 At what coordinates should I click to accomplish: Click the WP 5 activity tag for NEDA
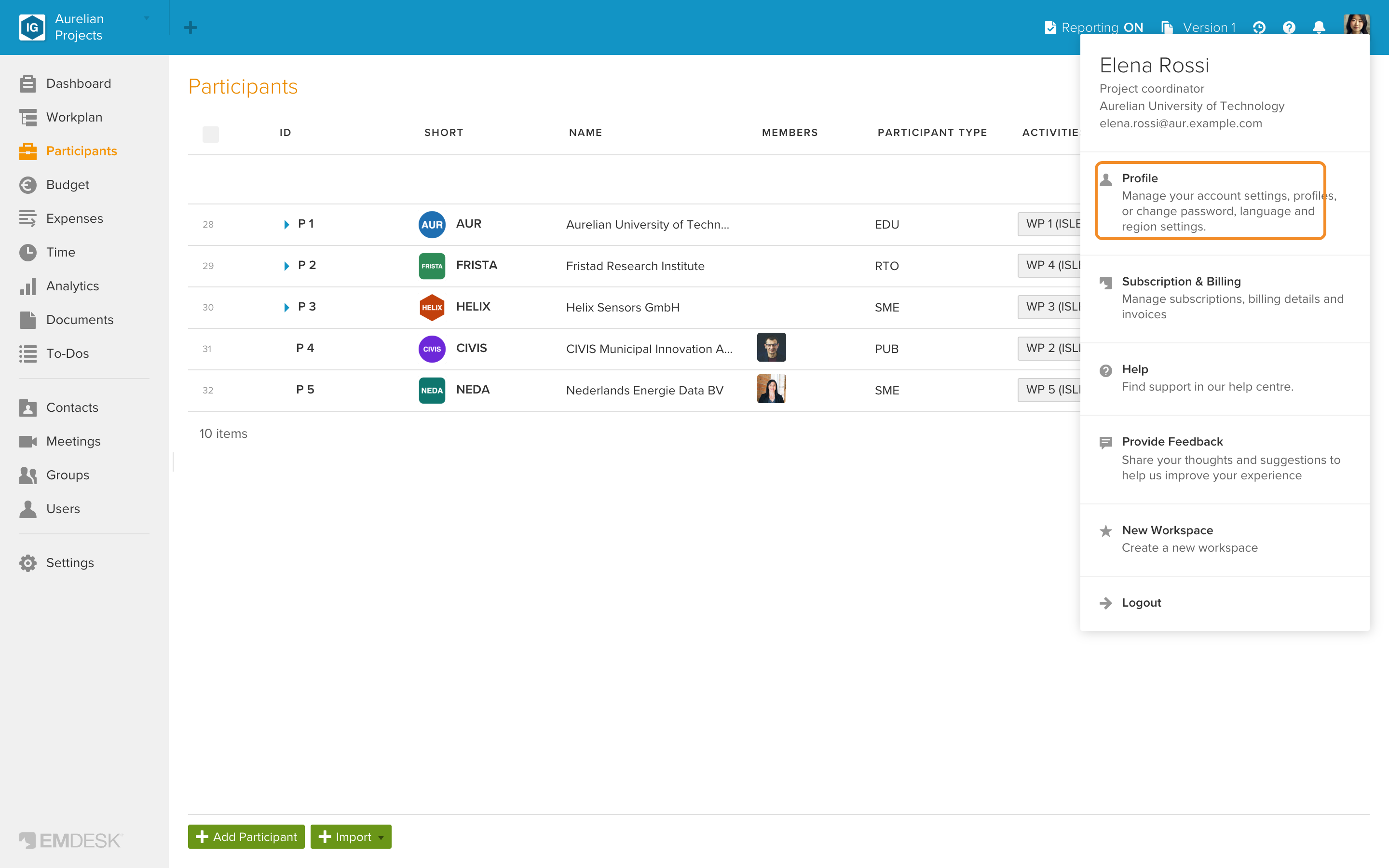[x=1049, y=390]
